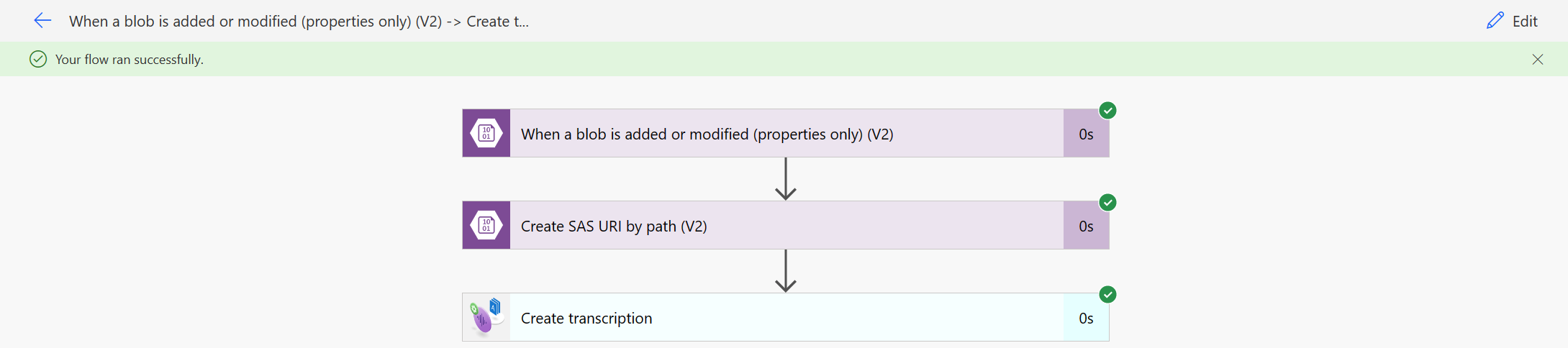Click the success checkmark icon in banner
The height and width of the screenshot is (348, 1568).
tap(38, 60)
